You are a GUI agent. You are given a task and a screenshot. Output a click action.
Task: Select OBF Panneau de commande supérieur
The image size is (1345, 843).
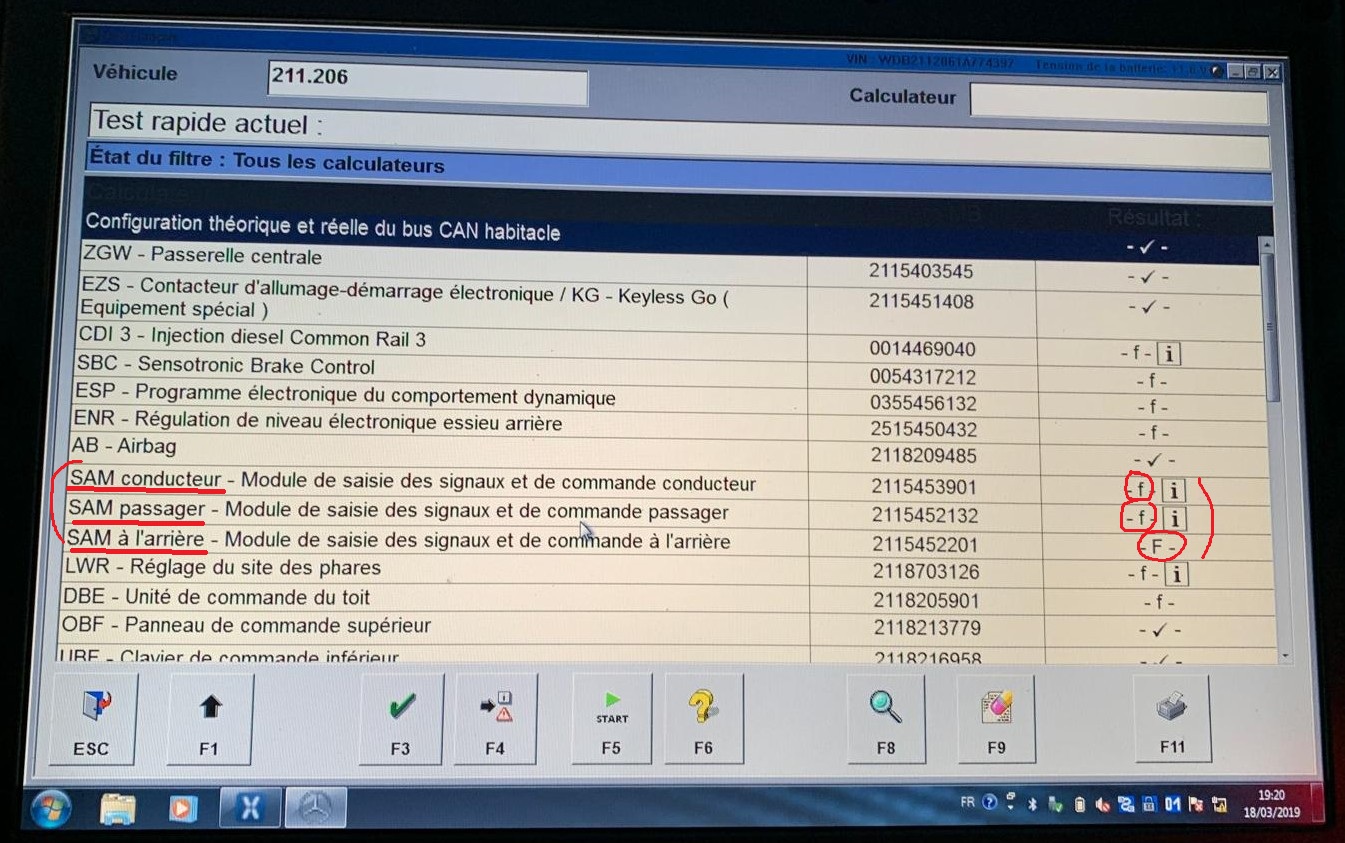[672, 629]
